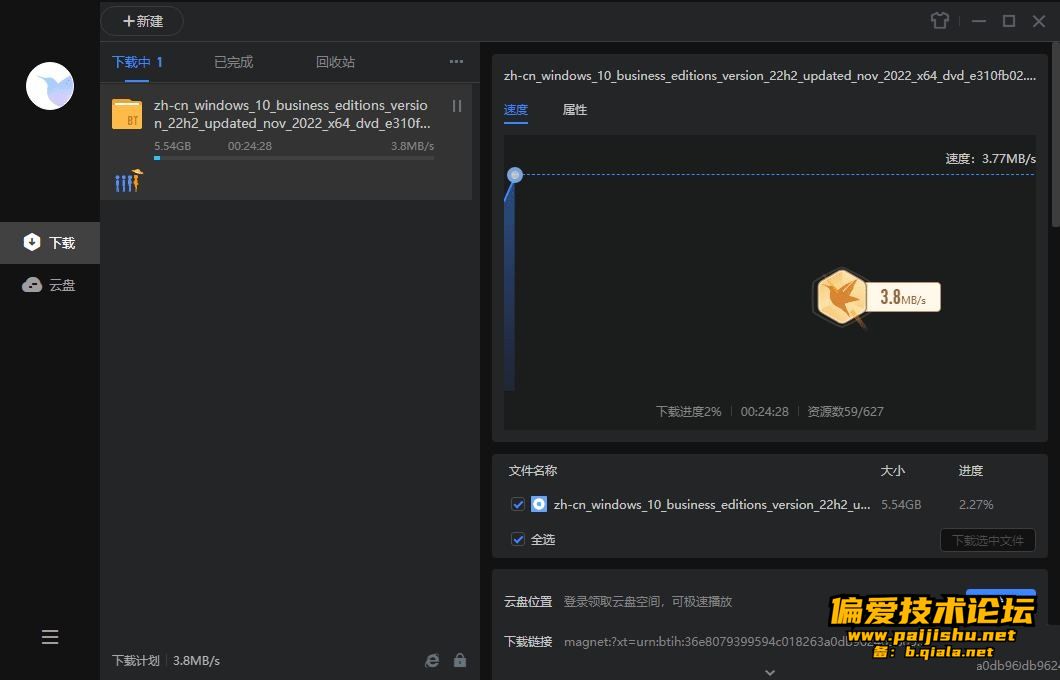This screenshot has height=680, width=1060.
Task: Expand the details panel down chevron
Action: [770, 673]
